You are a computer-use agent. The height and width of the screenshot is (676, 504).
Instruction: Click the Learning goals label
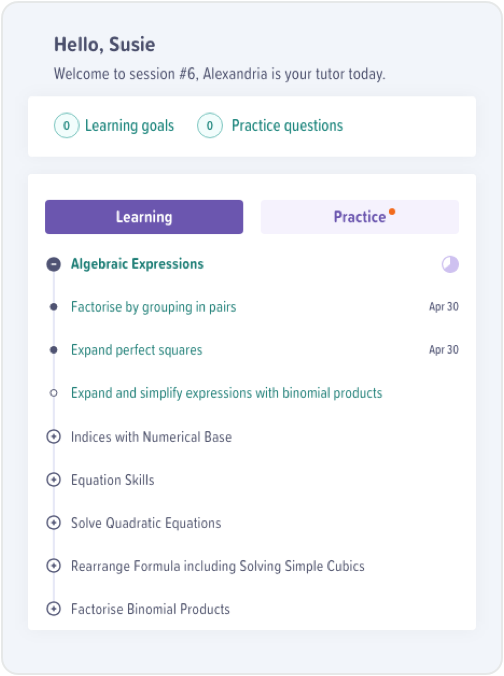[129, 126]
